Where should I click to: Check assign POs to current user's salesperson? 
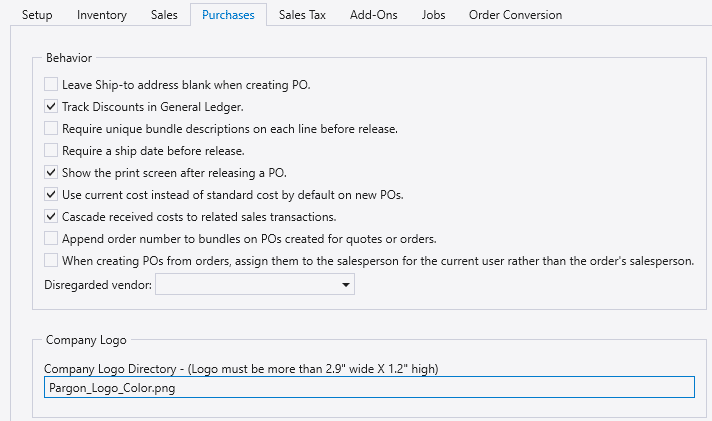click(51, 261)
